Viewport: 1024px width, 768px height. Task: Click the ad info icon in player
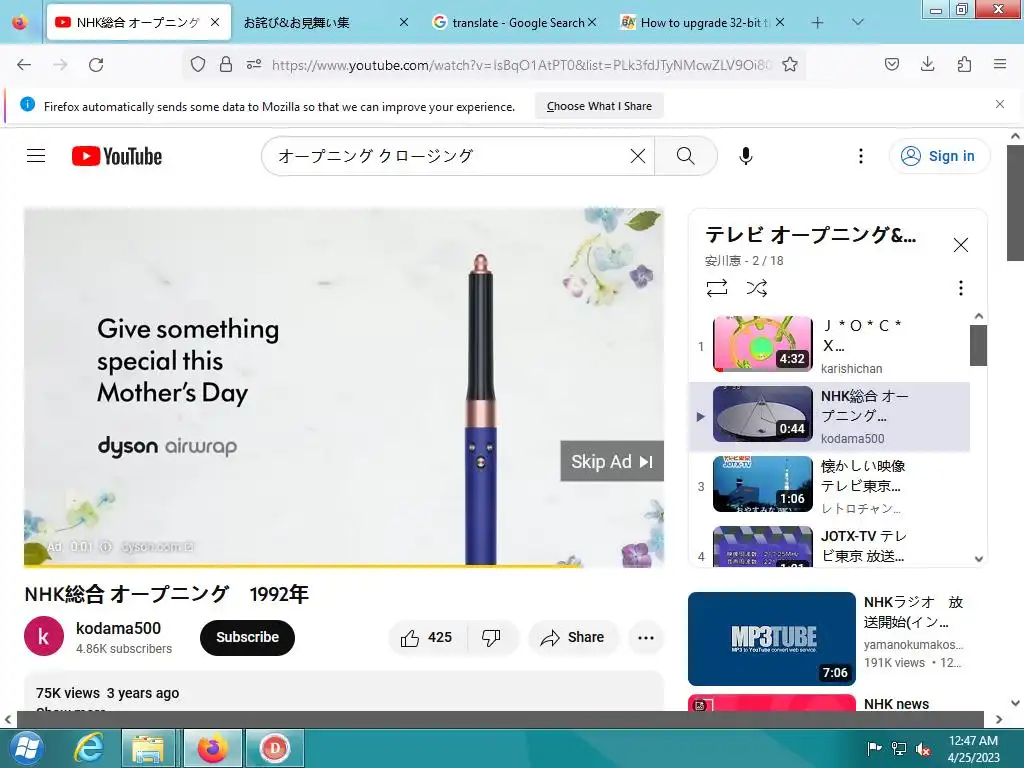click(x=106, y=547)
